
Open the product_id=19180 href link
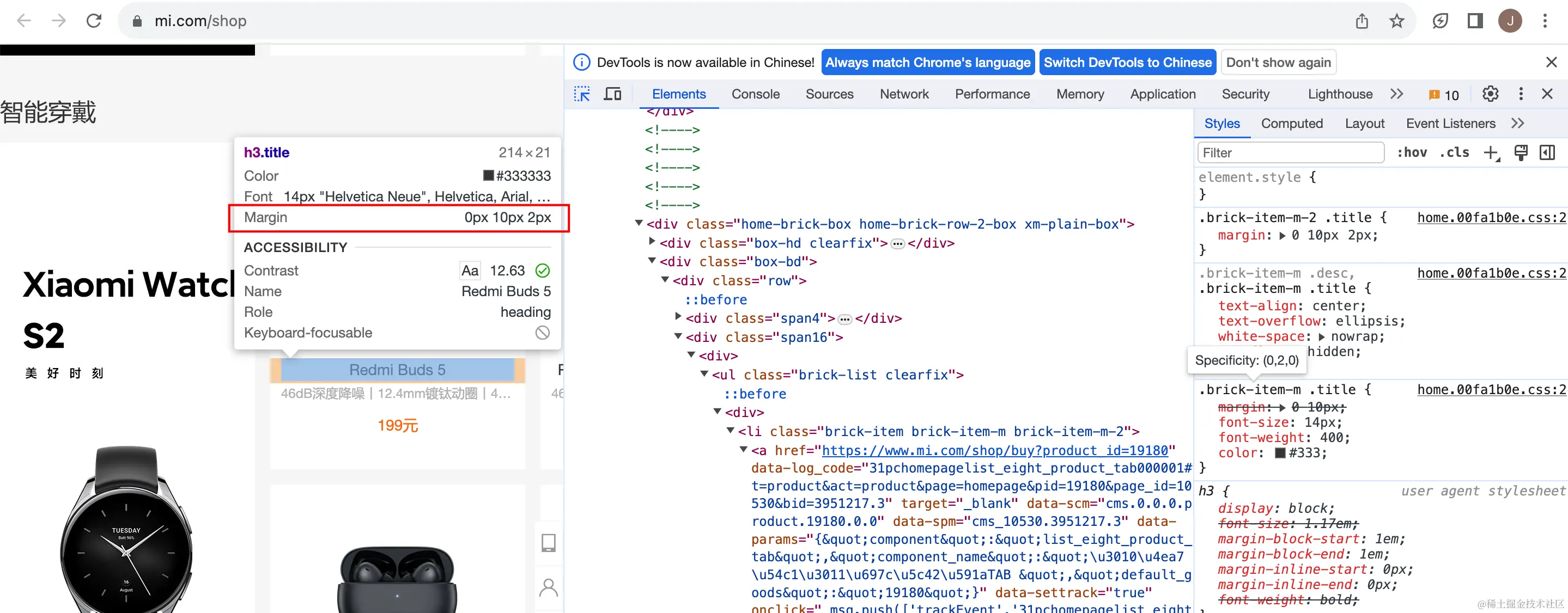(995, 451)
